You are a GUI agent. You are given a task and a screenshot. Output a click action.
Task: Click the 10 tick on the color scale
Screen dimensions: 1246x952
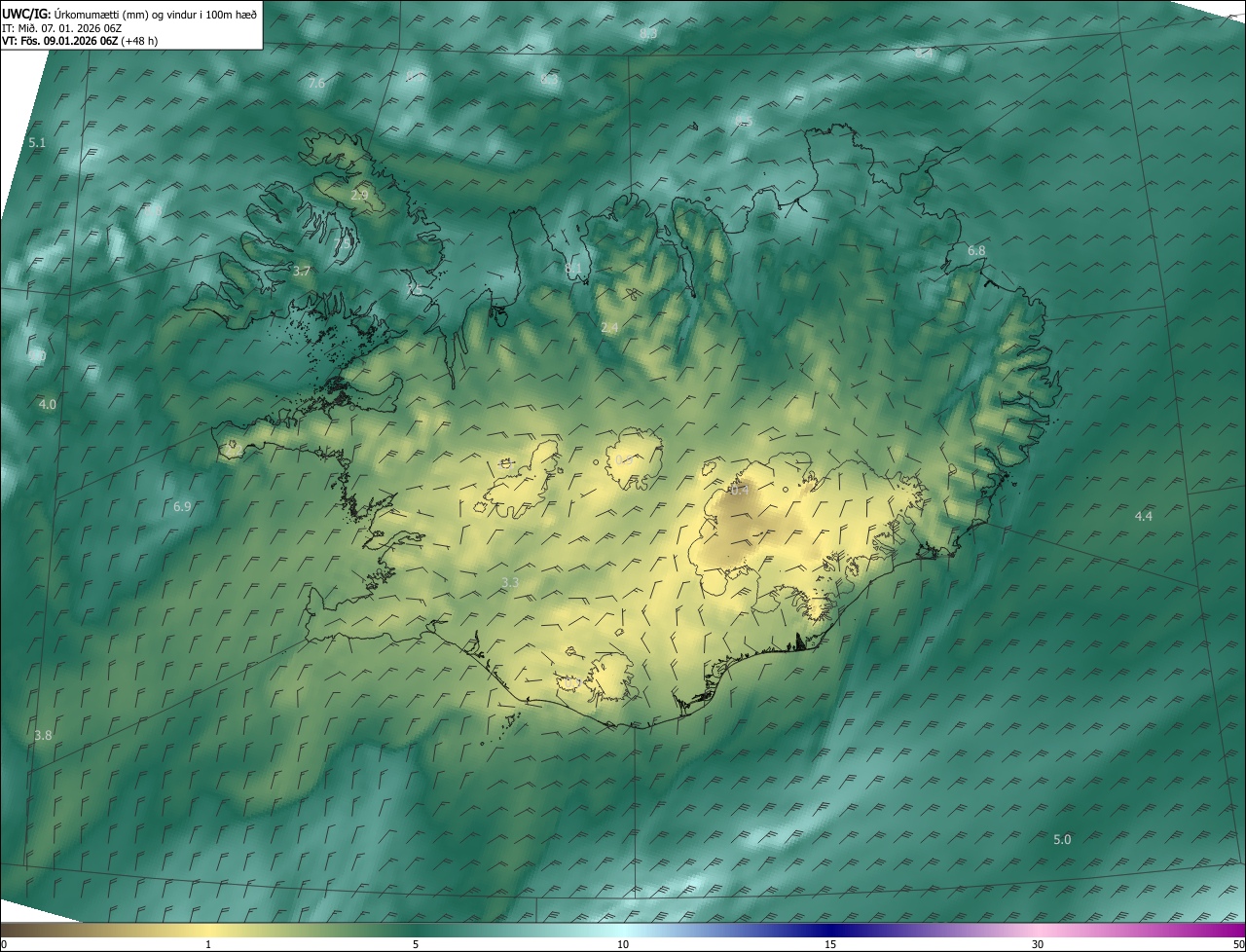click(x=623, y=945)
